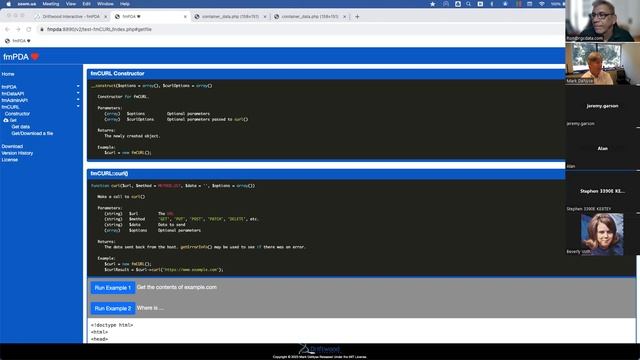Run Example 1 button
Screen dimensions: 640x360
pyautogui.click(x=113, y=288)
